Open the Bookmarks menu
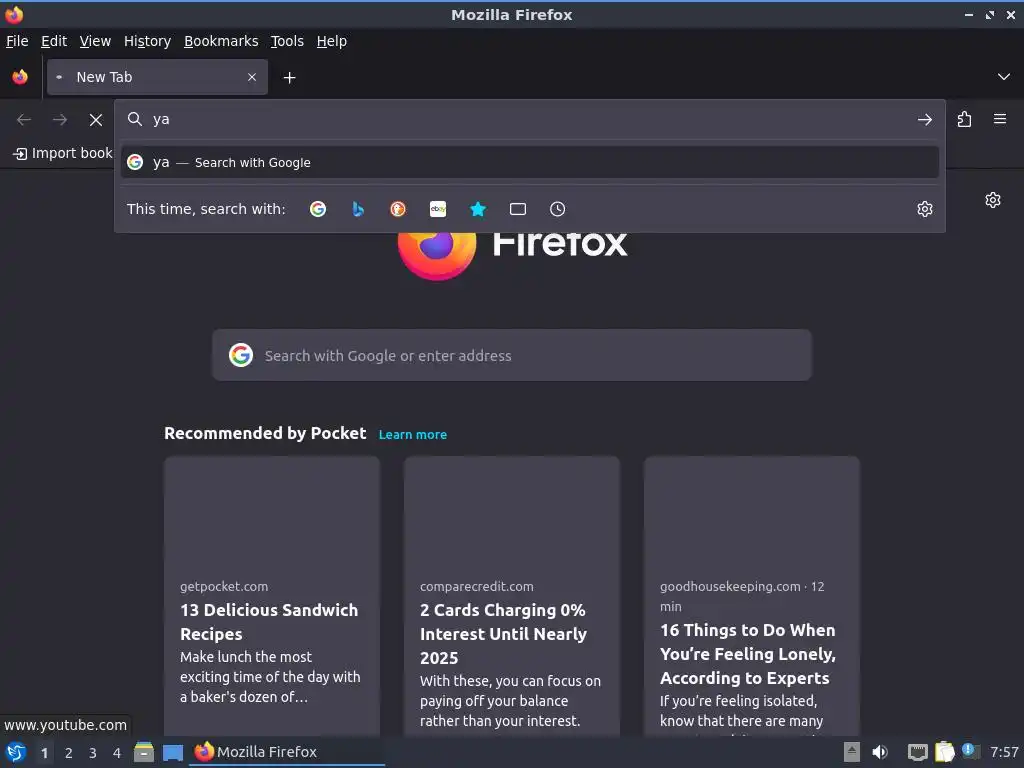 pos(221,41)
